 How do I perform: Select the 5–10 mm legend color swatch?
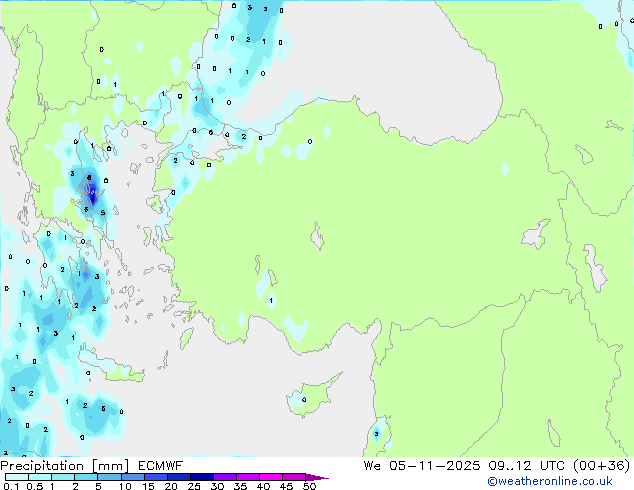pos(109,477)
